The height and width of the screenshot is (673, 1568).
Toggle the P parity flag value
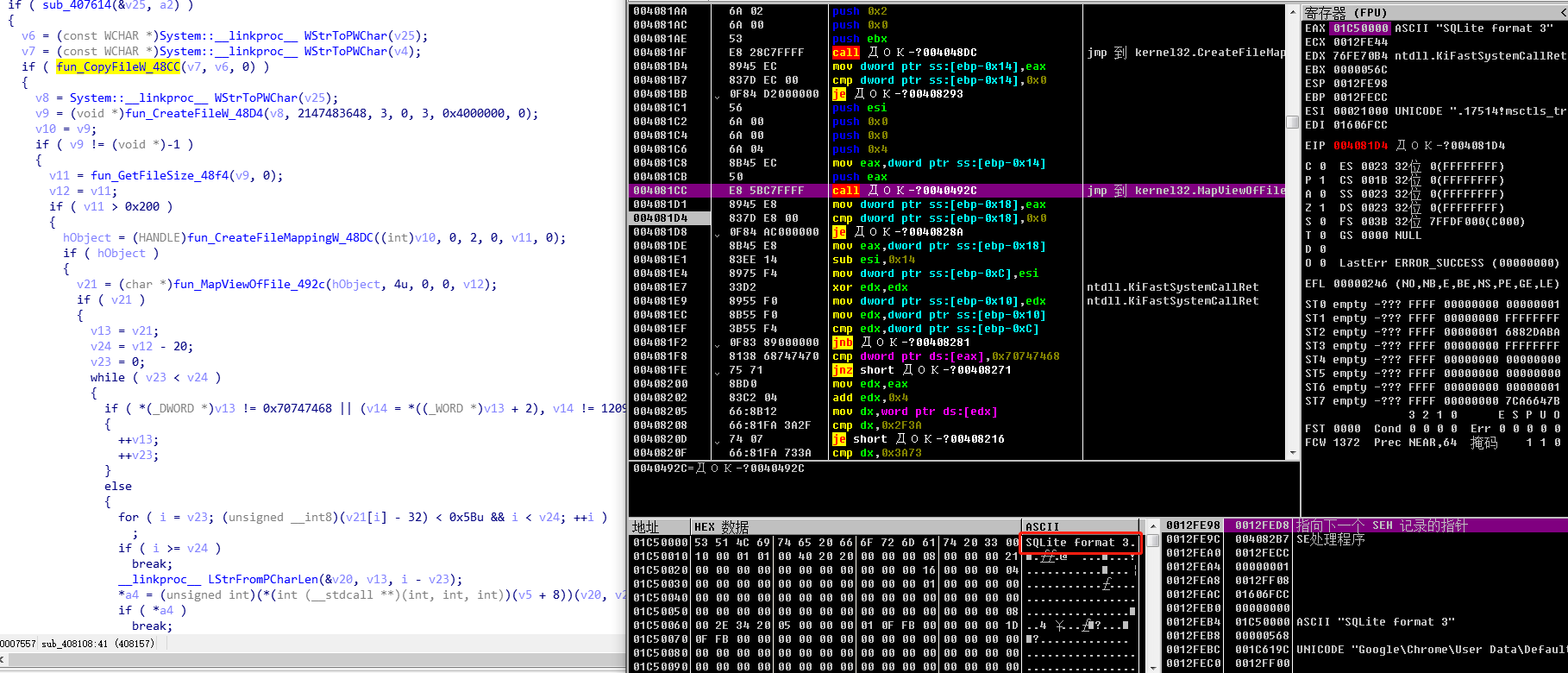[x=1322, y=180]
